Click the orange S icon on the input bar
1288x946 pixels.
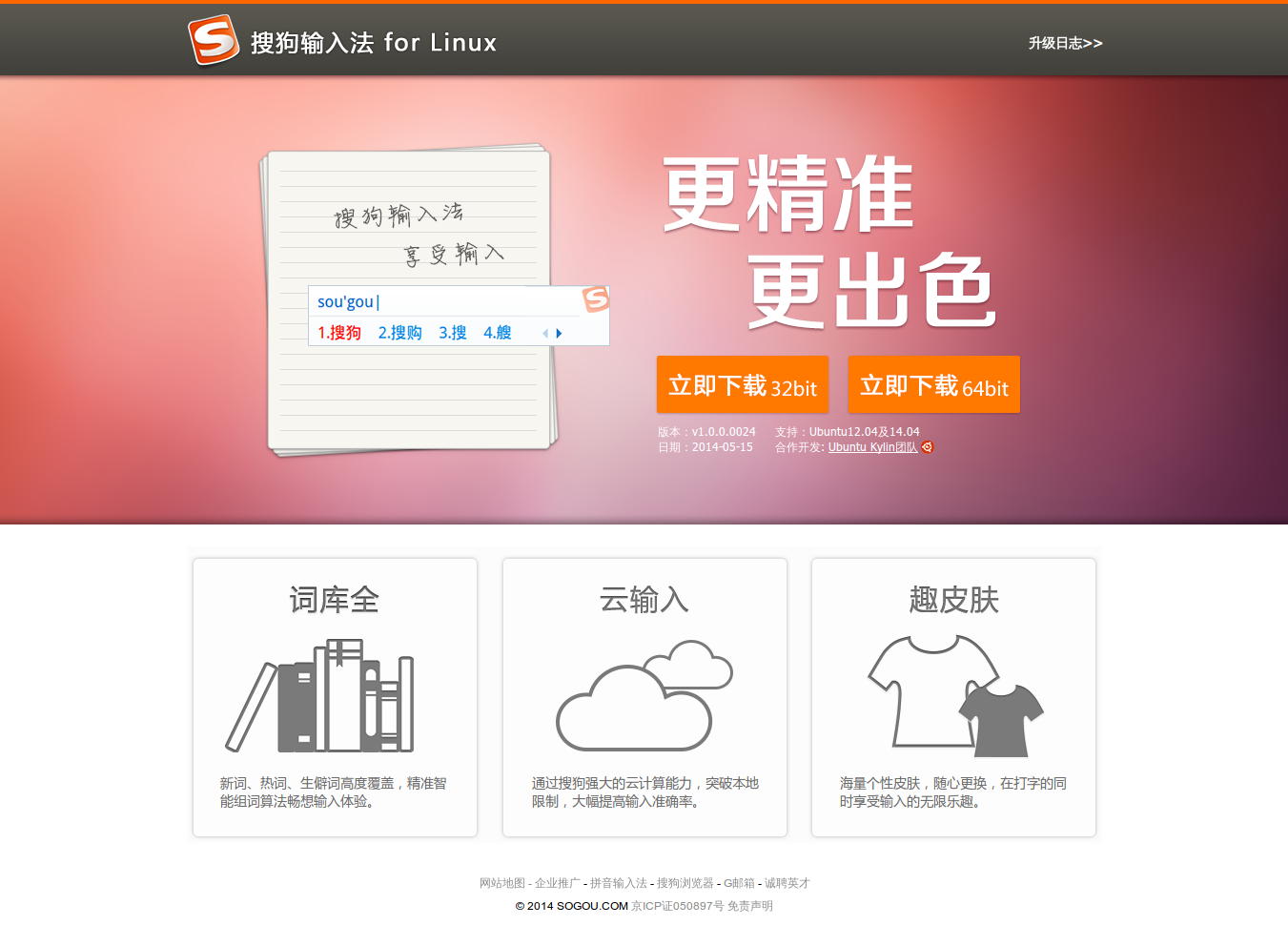[596, 298]
